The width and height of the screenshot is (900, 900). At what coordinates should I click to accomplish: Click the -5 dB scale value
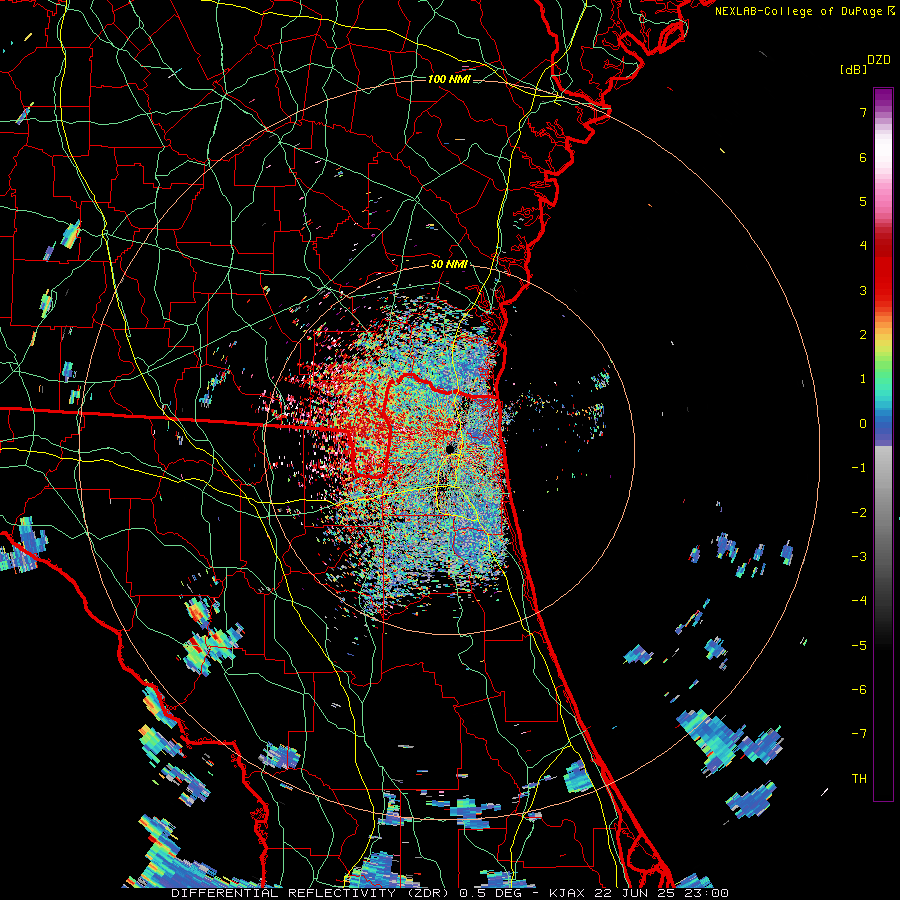tap(859, 646)
